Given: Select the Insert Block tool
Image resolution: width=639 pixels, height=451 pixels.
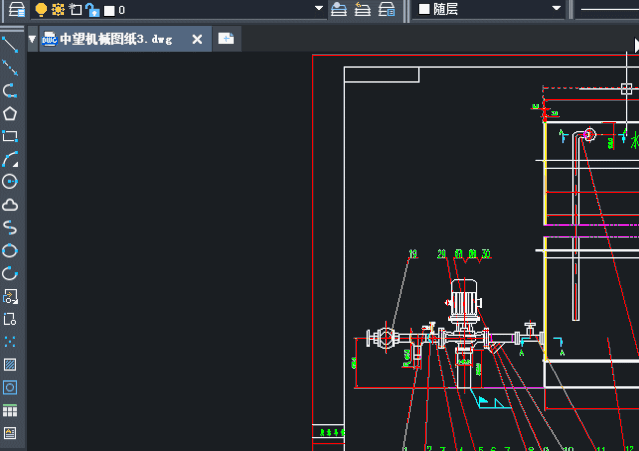Looking at the screenshot, I should coord(10,296).
